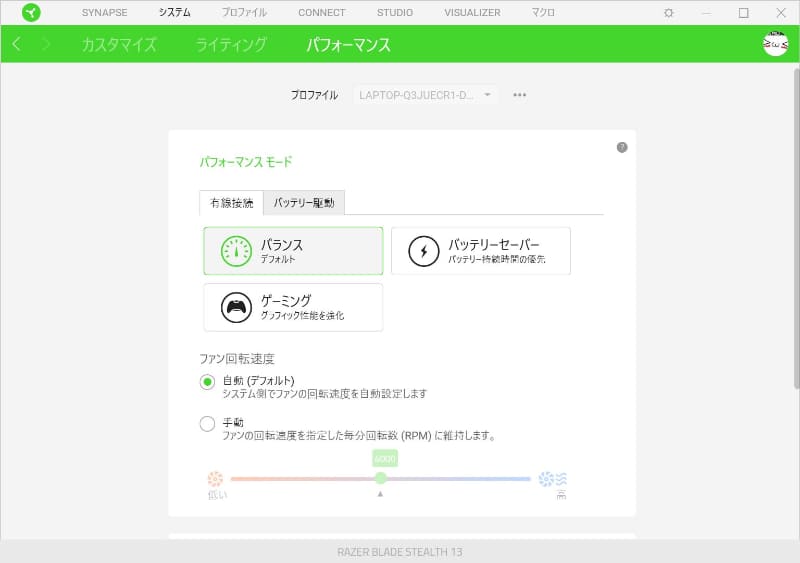
Task: Minimize the Synapse window
Action: tap(707, 13)
